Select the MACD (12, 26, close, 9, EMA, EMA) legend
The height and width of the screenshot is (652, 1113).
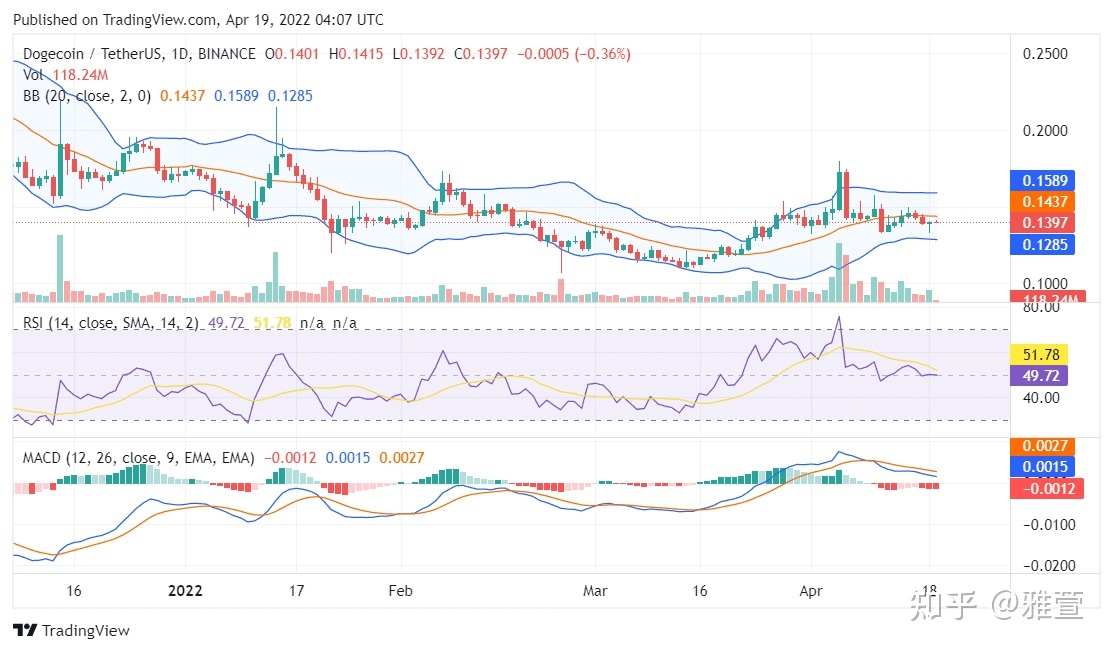point(138,458)
